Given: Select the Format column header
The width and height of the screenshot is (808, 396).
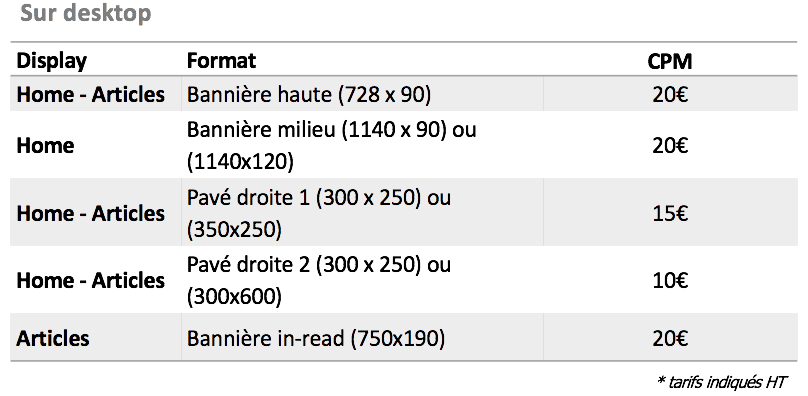Looking at the screenshot, I should (221, 61).
